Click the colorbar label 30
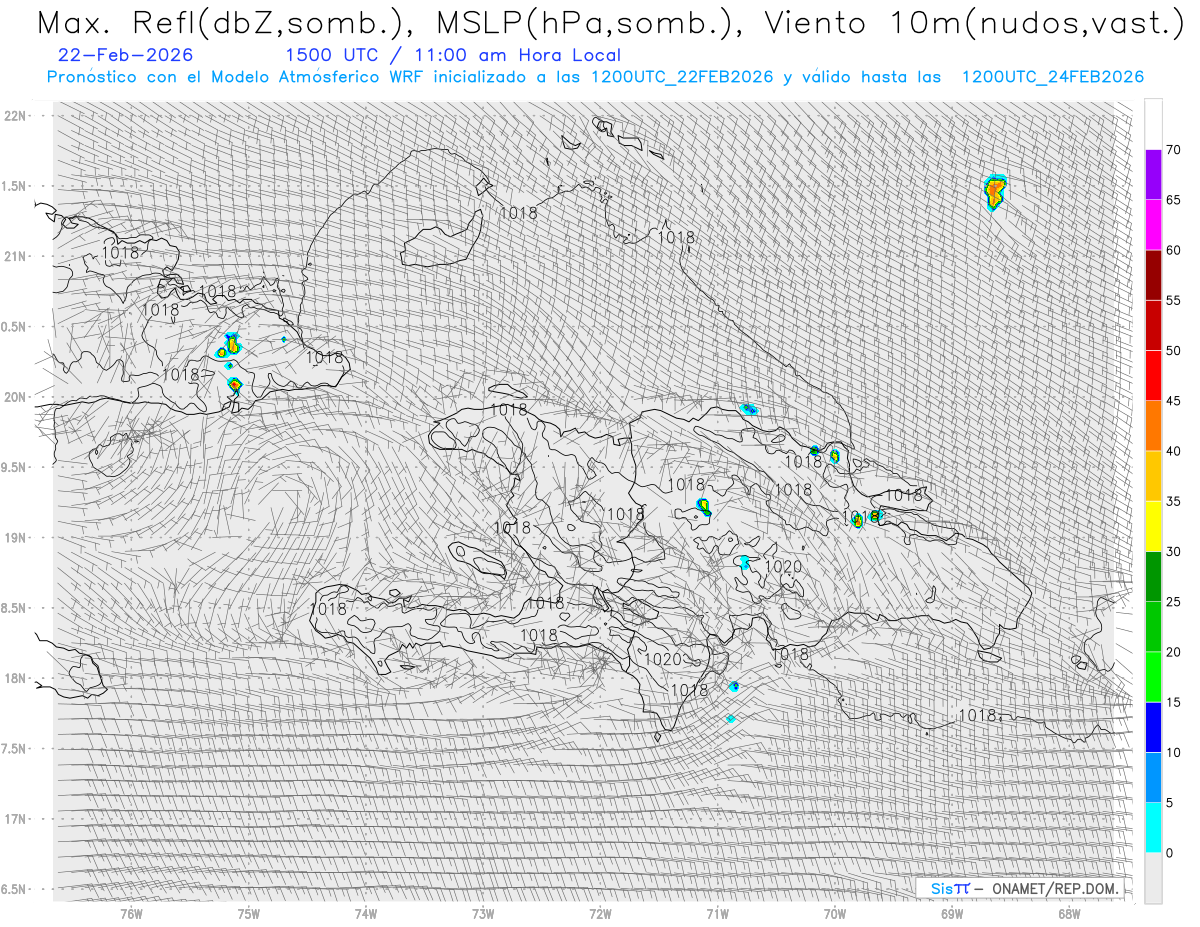The width and height of the screenshot is (1200, 927). coord(1173,551)
